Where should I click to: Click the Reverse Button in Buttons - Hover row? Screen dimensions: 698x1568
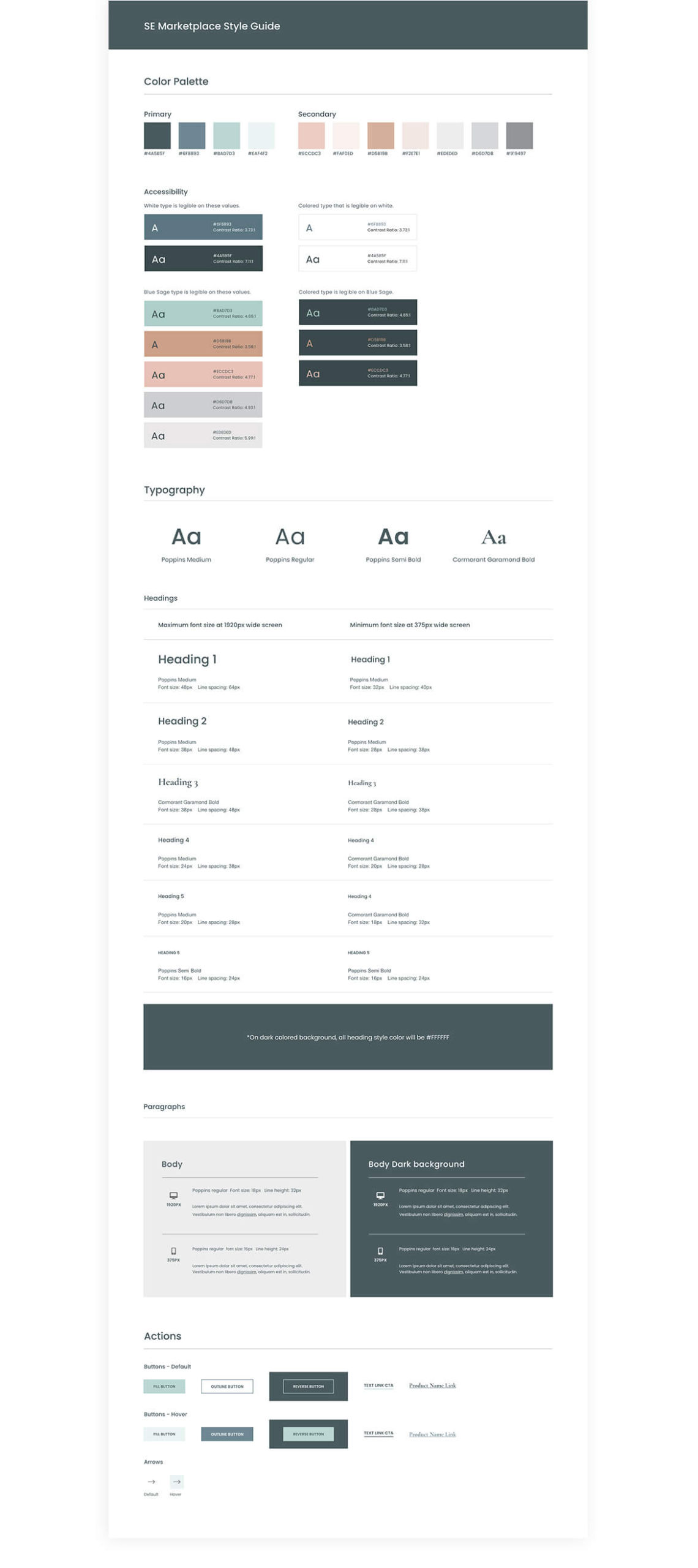(308, 1433)
